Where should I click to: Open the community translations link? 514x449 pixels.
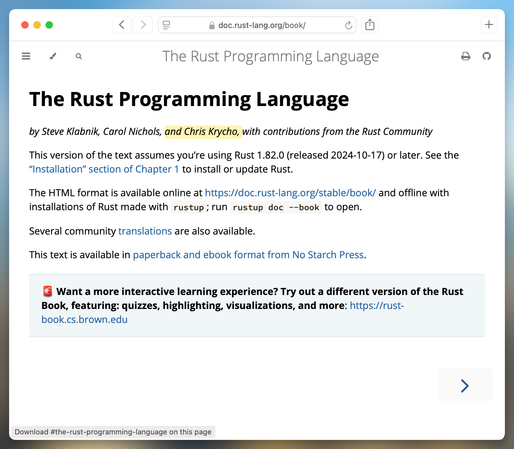pyautogui.click(x=145, y=231)
